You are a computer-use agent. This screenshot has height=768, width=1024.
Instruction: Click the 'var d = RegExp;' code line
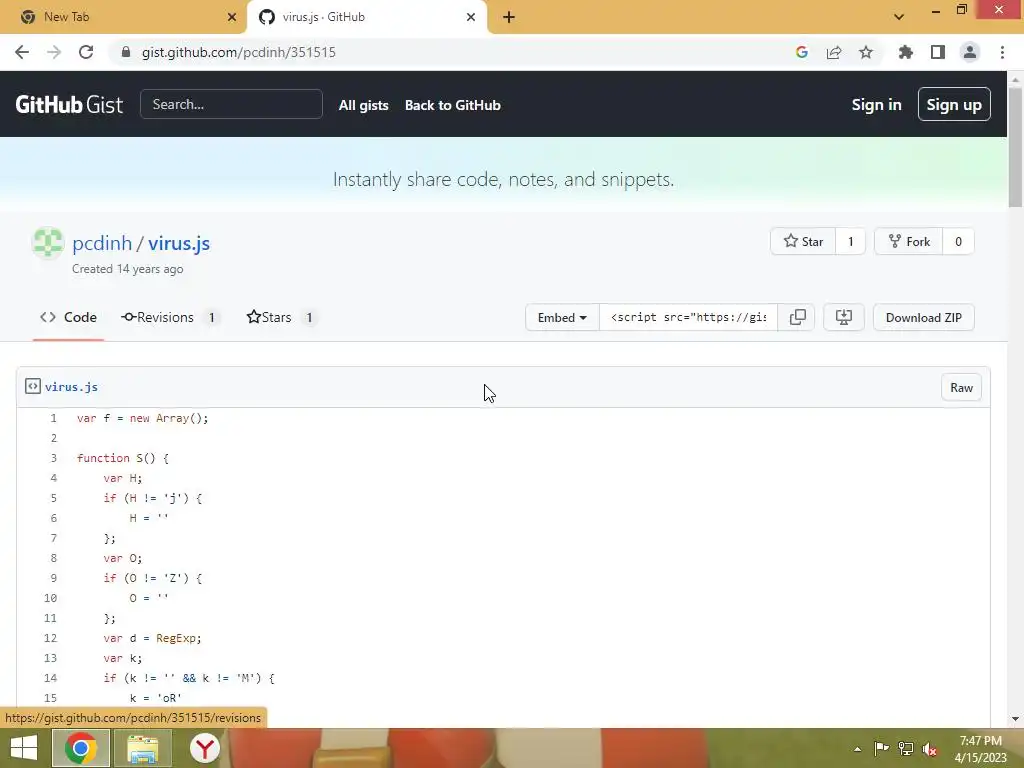[152, 638]
